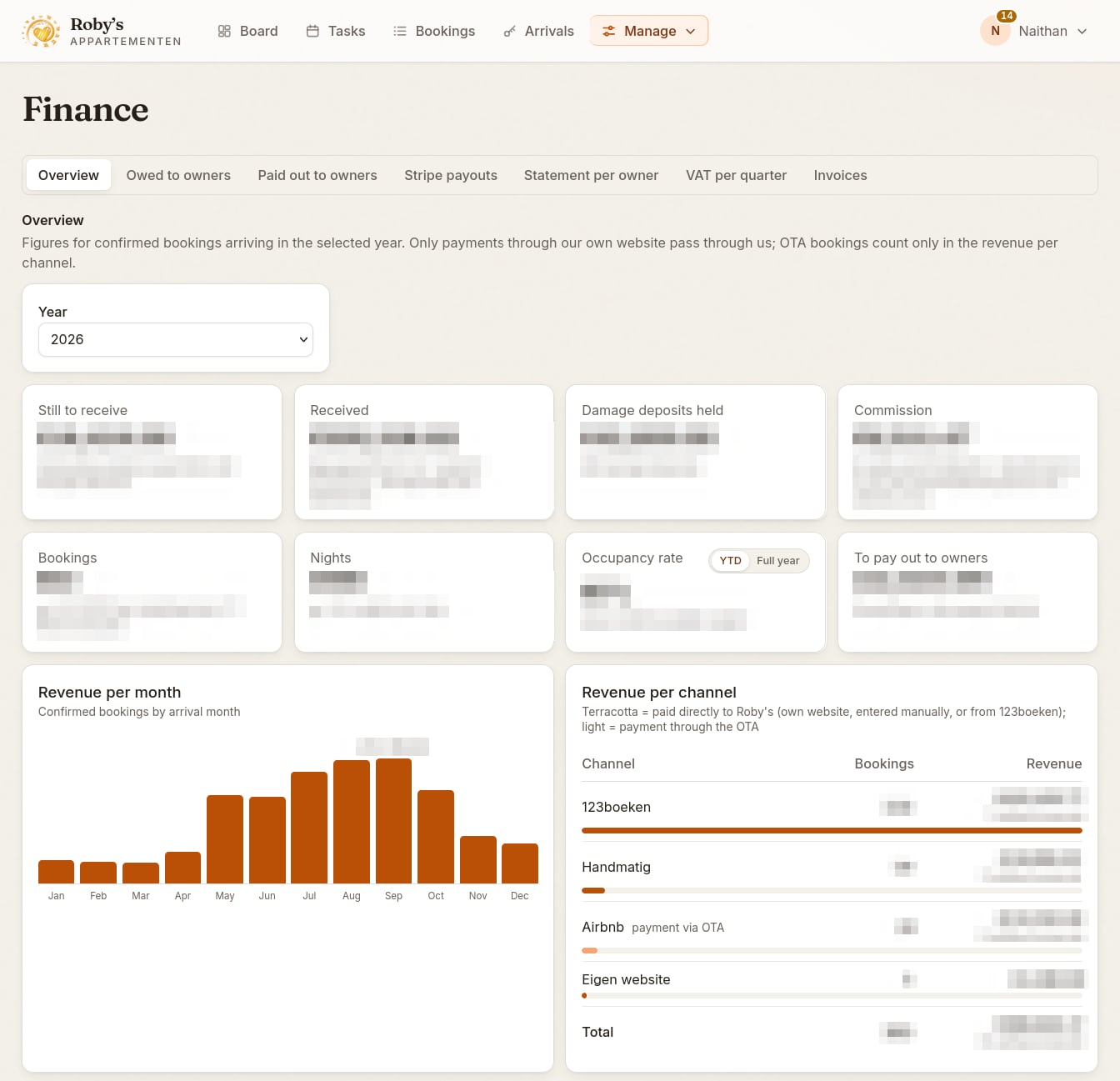Click the Damage deposits held card title
Viewport: 1120px width, 1081px height.
point(652,410)
